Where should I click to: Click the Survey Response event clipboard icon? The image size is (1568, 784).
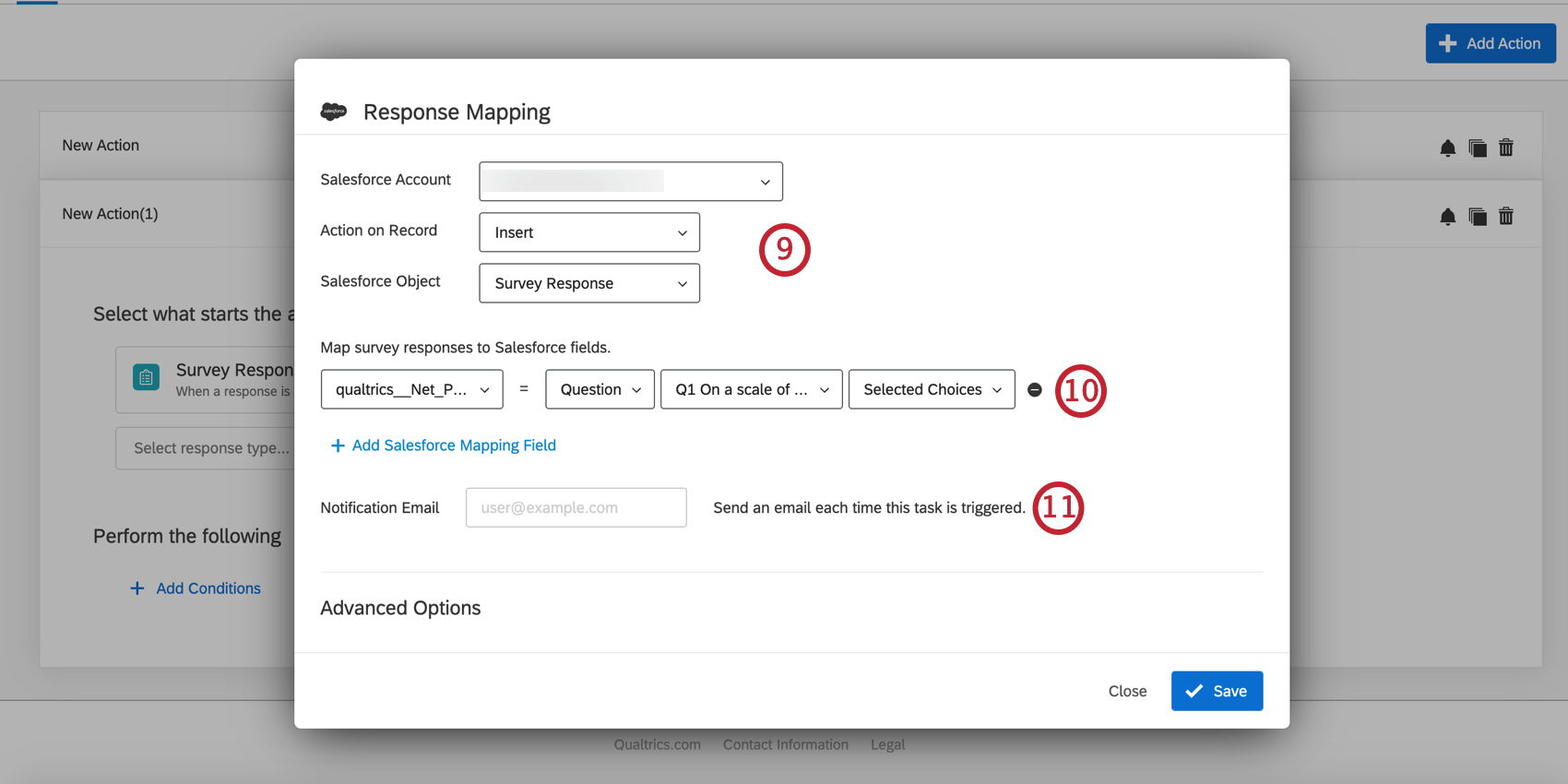tap(146, 377)
